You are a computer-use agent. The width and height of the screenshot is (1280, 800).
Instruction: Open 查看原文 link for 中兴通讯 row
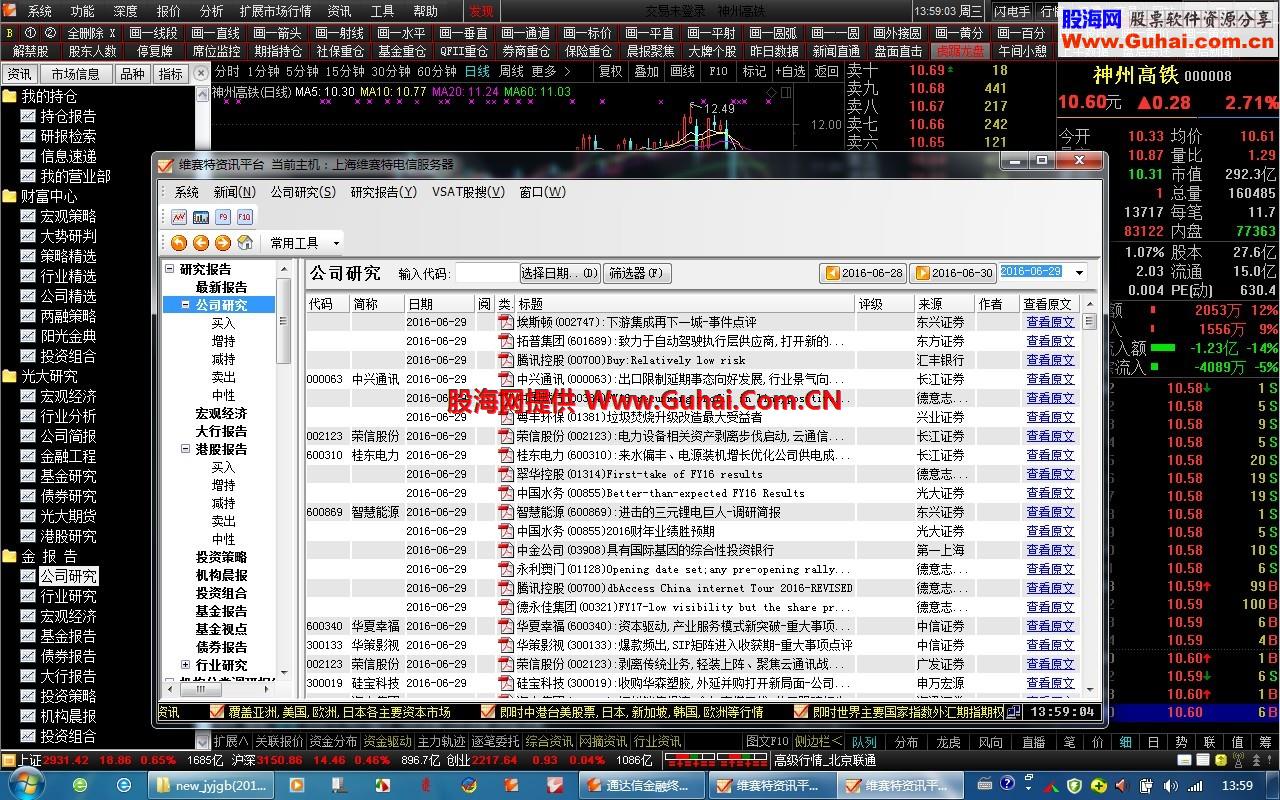(x=1050, y=379)
